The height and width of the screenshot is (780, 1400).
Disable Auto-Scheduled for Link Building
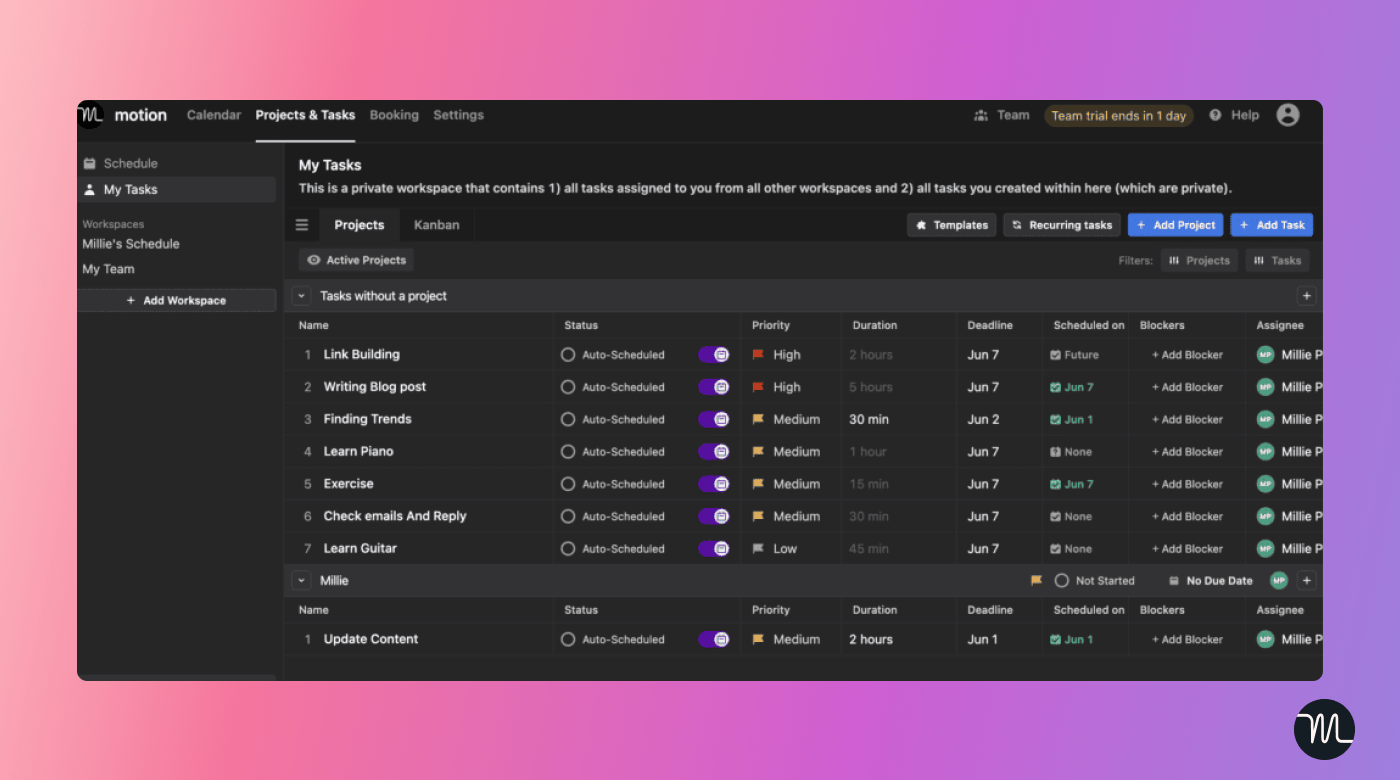pyautogui.click(x=713, y=354)
